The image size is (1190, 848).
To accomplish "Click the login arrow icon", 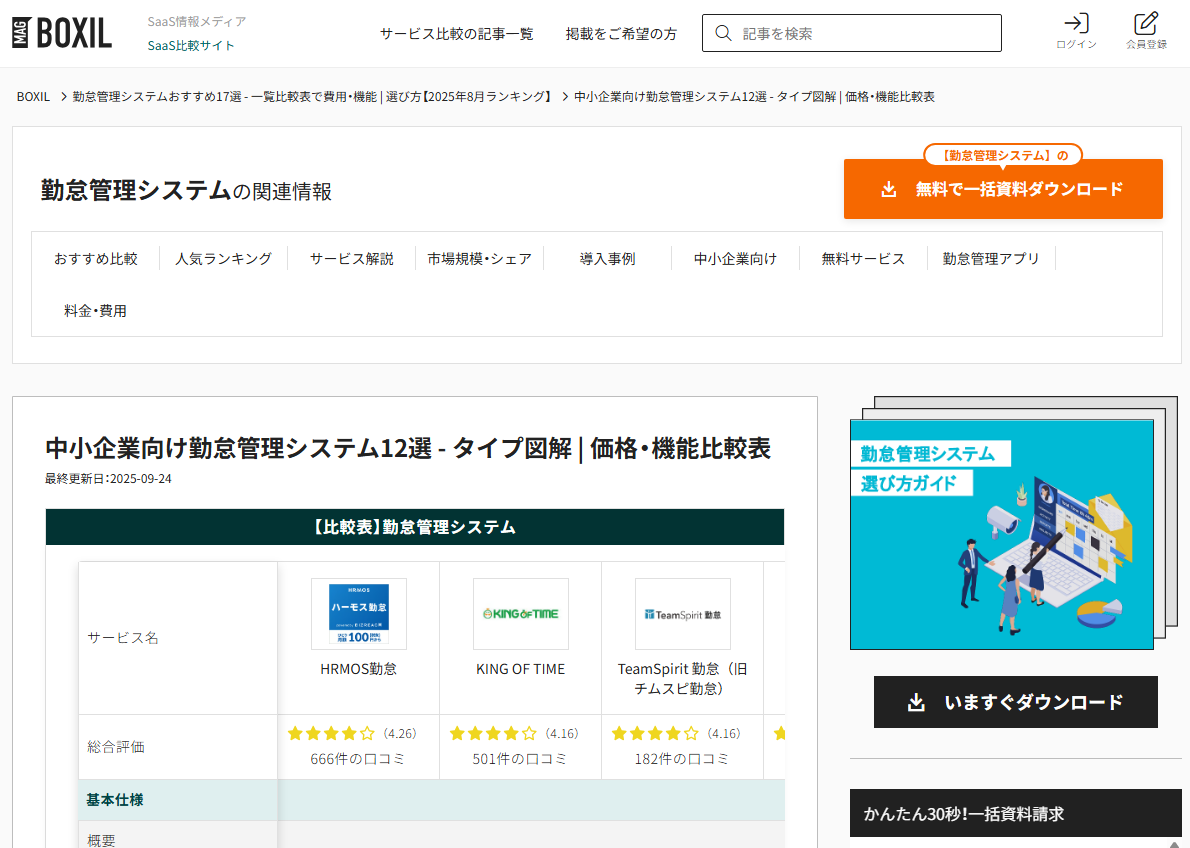I will point(1076,24).
